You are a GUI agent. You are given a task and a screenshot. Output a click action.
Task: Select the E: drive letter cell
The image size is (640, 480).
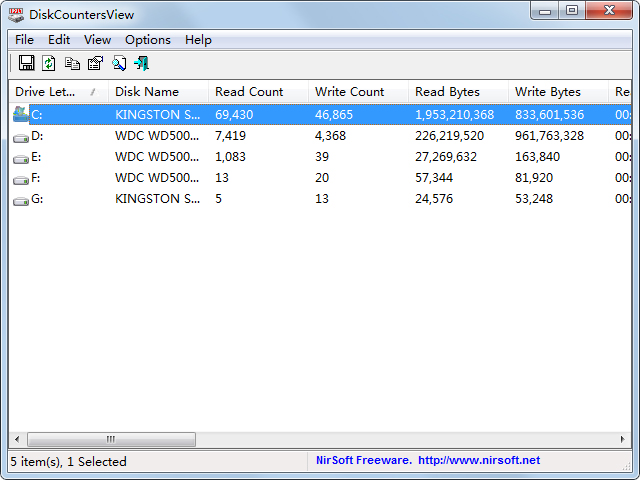[x=36, y=157]
